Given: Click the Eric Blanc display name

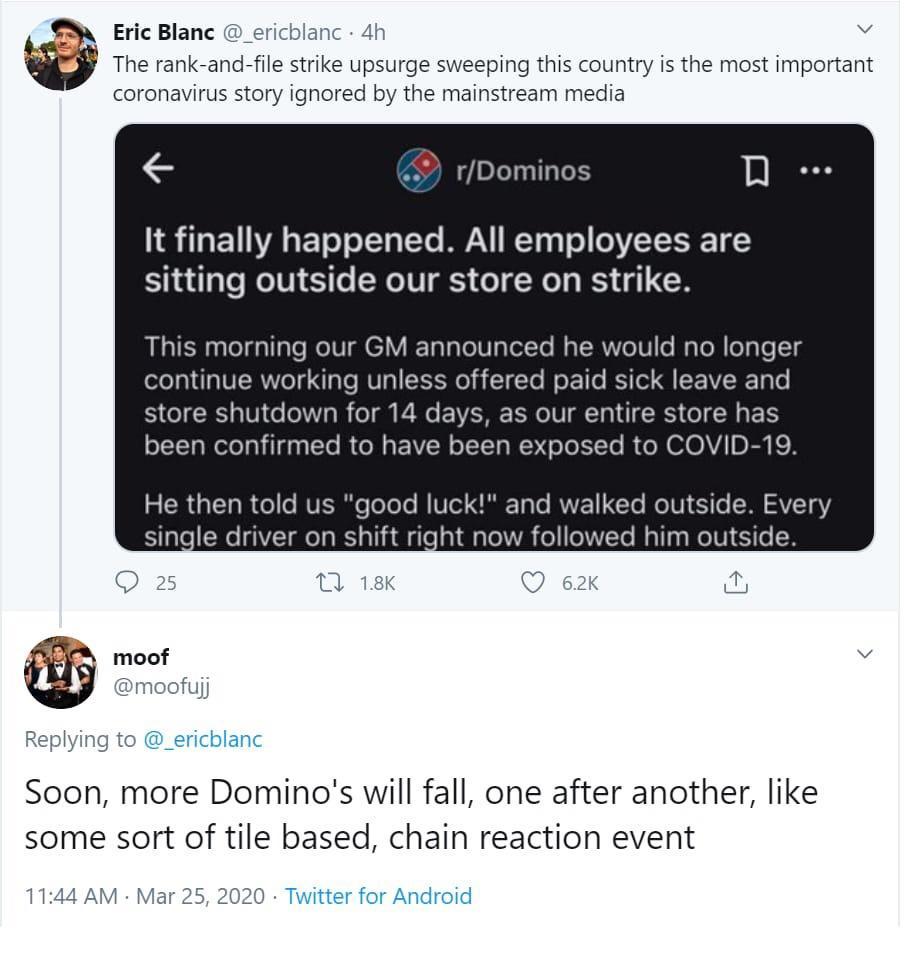Looking at the screenshot, I should [163, 32].
